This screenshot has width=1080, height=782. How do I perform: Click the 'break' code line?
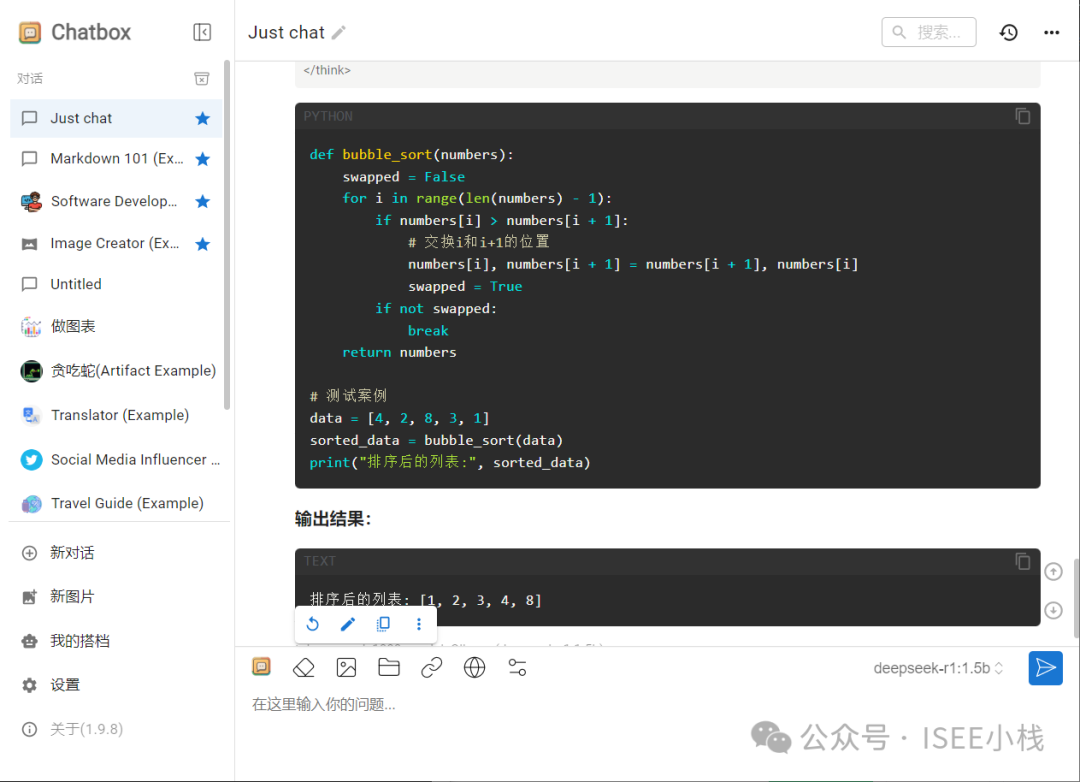(x=428, y=331)
